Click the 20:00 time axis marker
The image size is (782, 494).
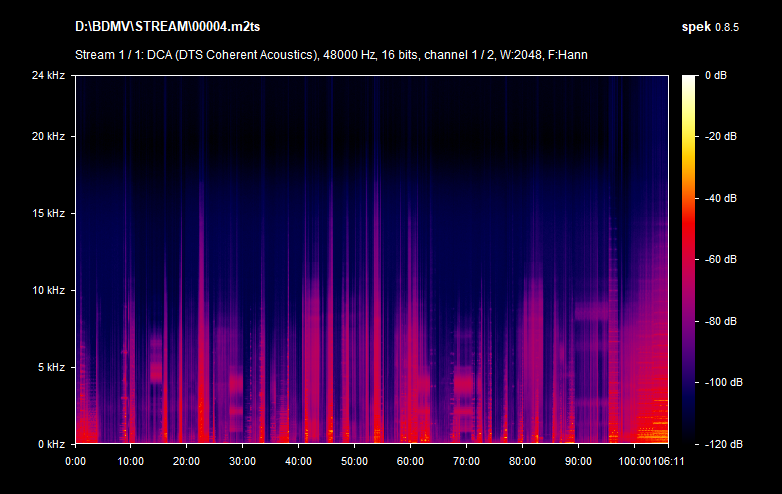pos(187,461)
